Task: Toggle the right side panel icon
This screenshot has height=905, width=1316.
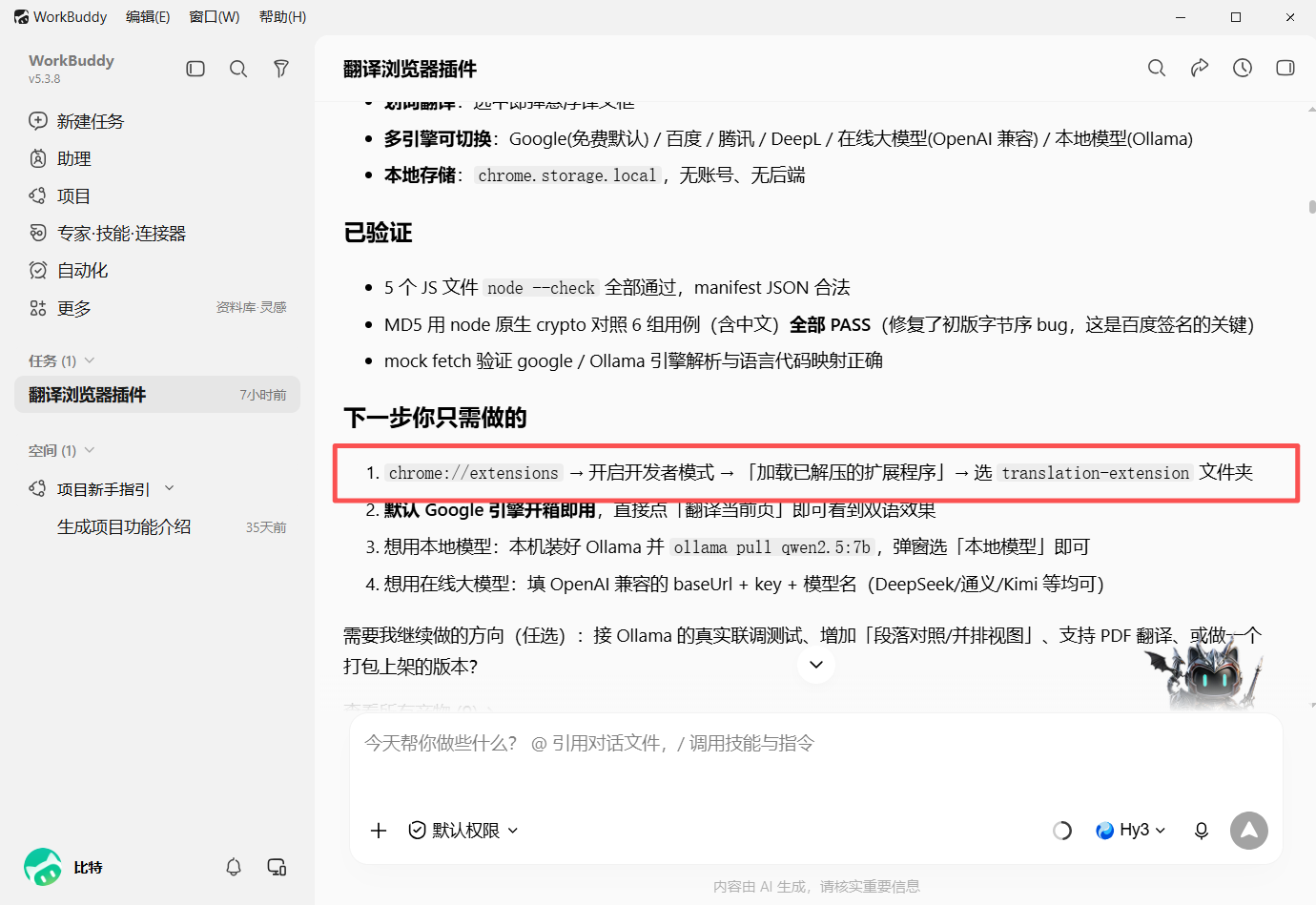Action: (1285, 68)
